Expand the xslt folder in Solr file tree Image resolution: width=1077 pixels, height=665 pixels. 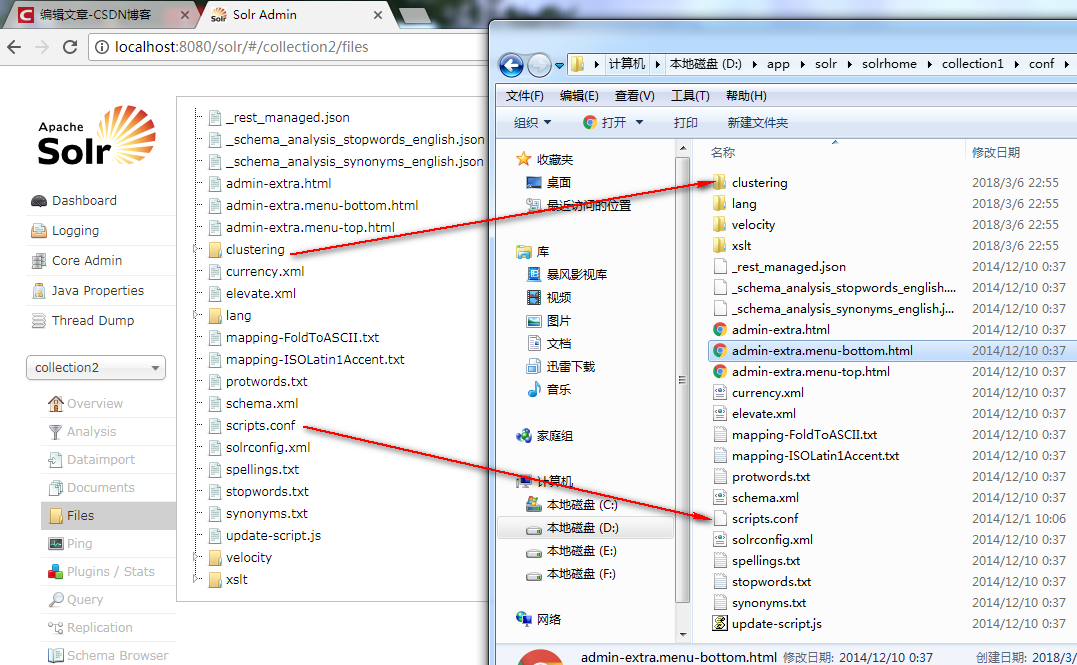(196, 579)
